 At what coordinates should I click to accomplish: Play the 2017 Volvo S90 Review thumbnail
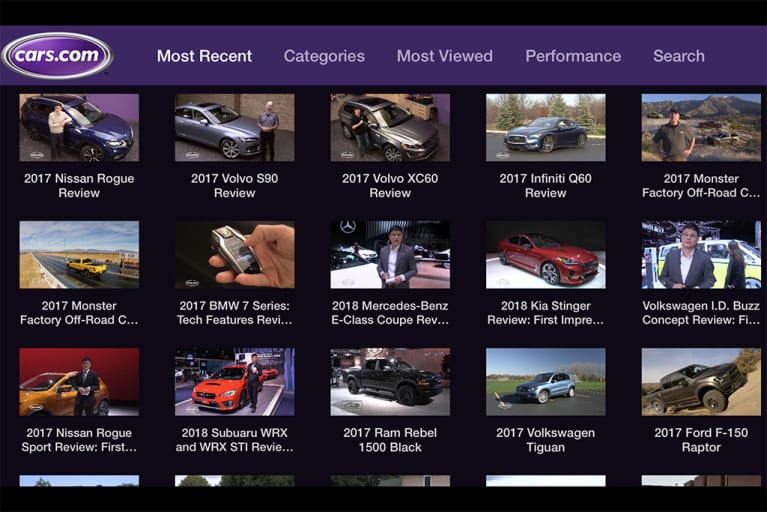pyautogui.click(x=235, y=128)
